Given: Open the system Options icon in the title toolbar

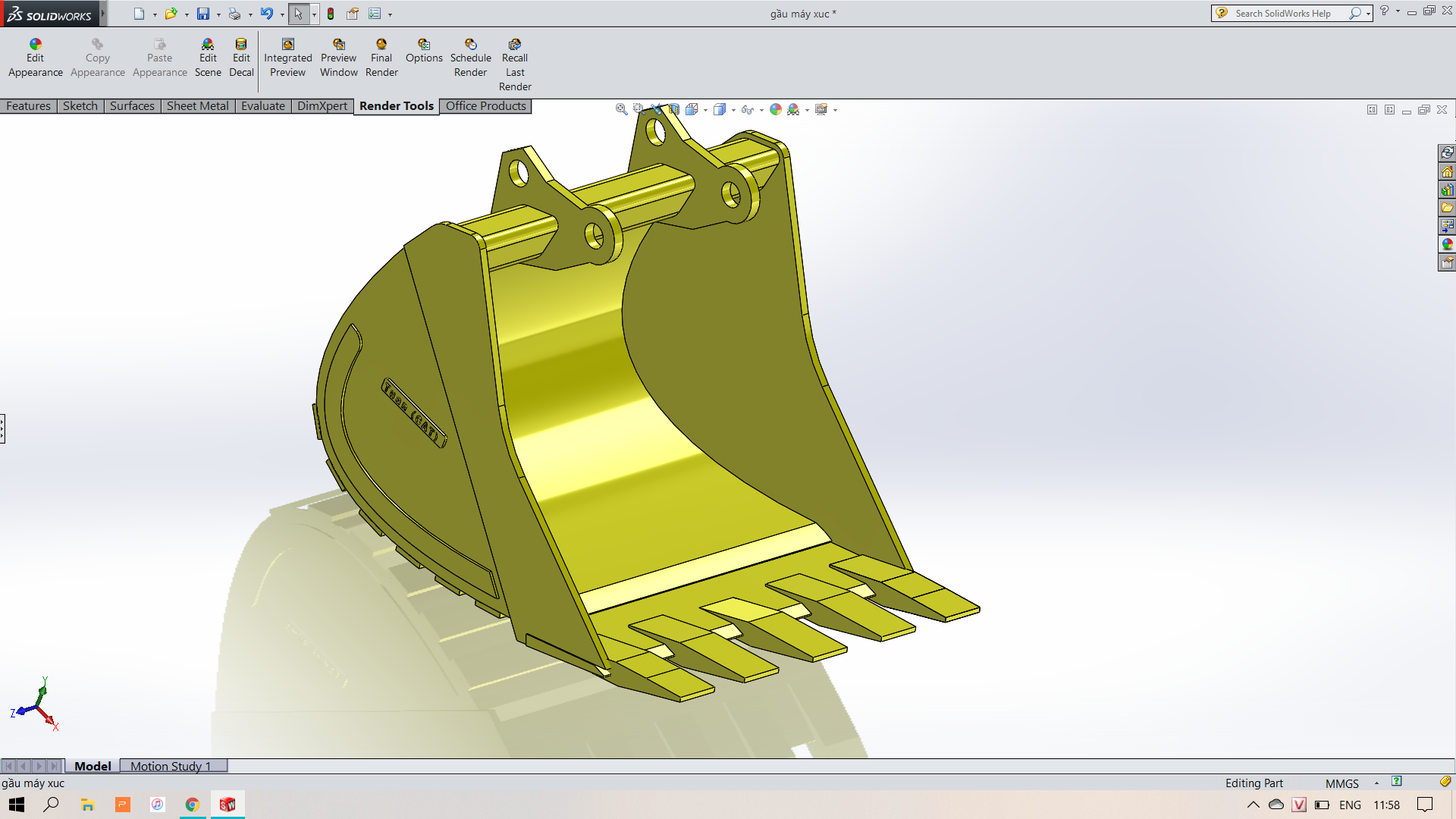Looking at the screenshot, I should (x=375, y=14).
